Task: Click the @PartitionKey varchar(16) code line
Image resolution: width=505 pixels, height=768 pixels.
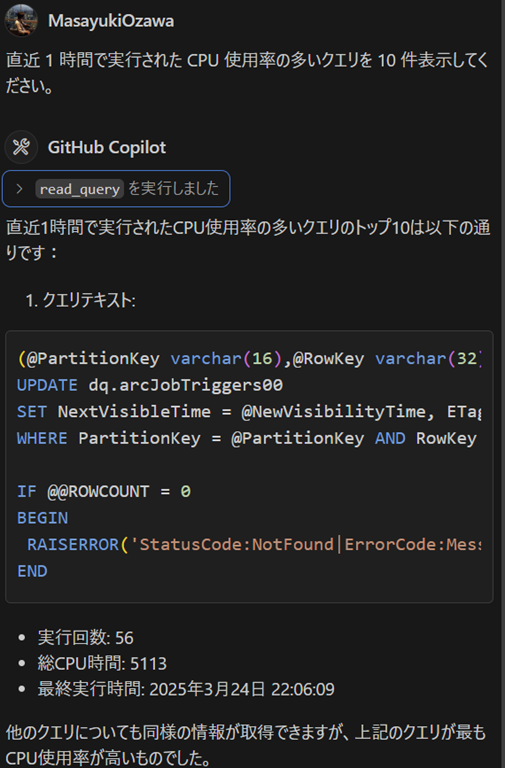Action: coord(249,359)
